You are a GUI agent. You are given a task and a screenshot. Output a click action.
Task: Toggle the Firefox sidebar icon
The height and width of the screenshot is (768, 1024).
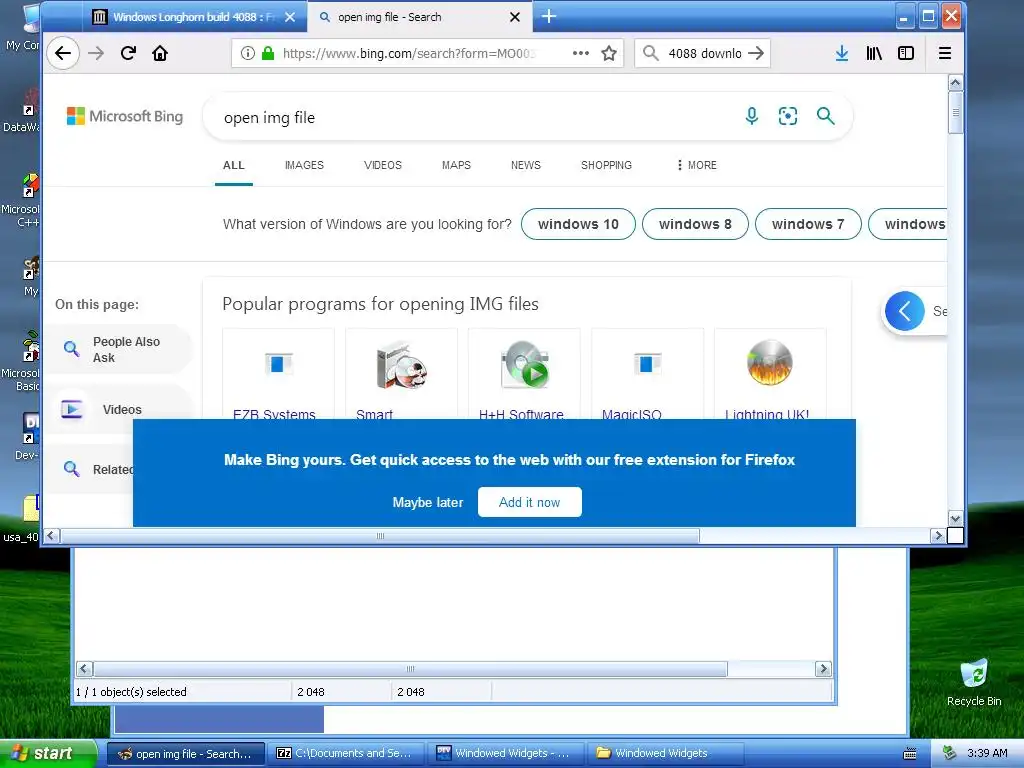(x=906, y=53)
